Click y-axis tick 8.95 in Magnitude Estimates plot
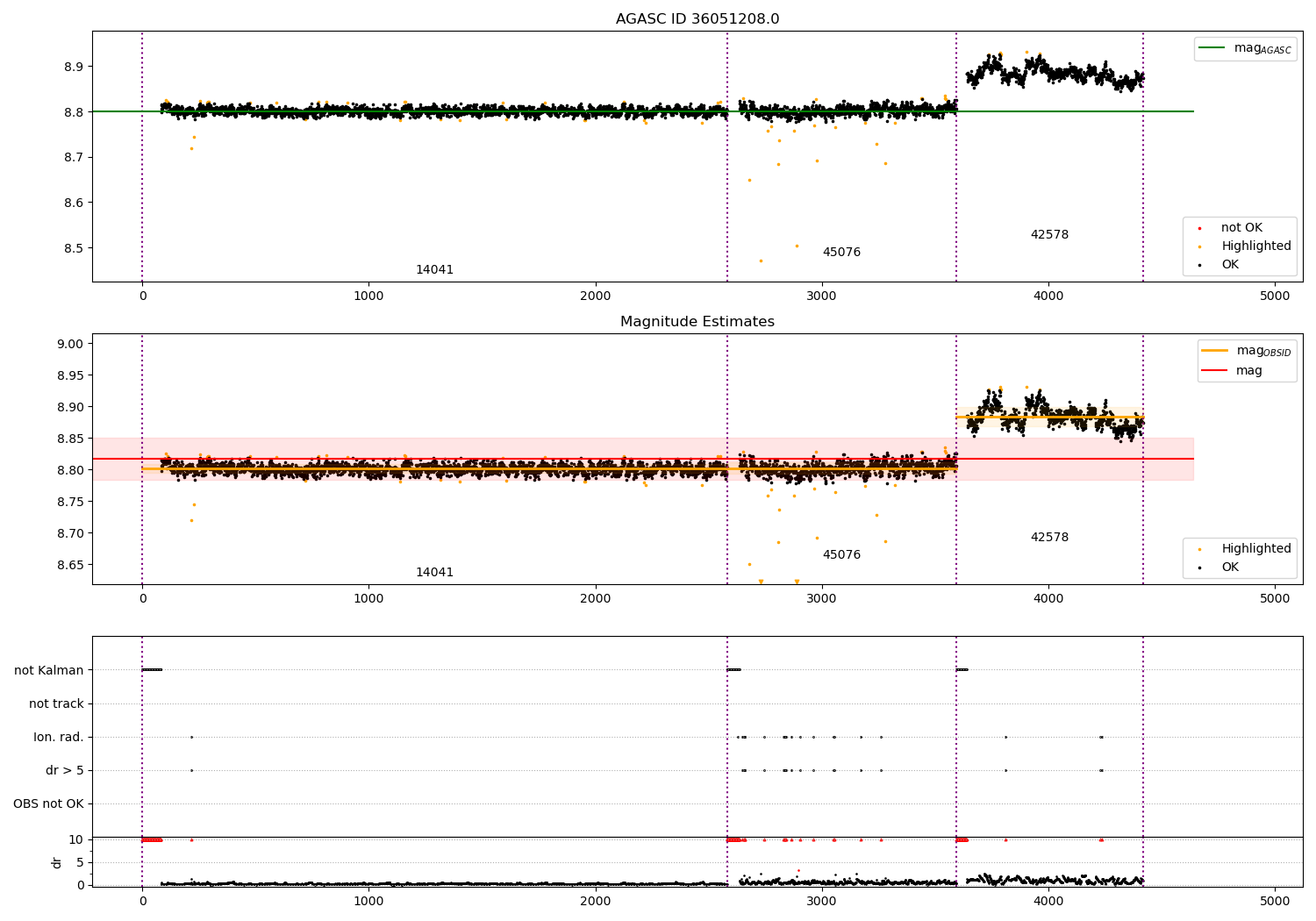 pyautogui.click(x=70, y=375)
